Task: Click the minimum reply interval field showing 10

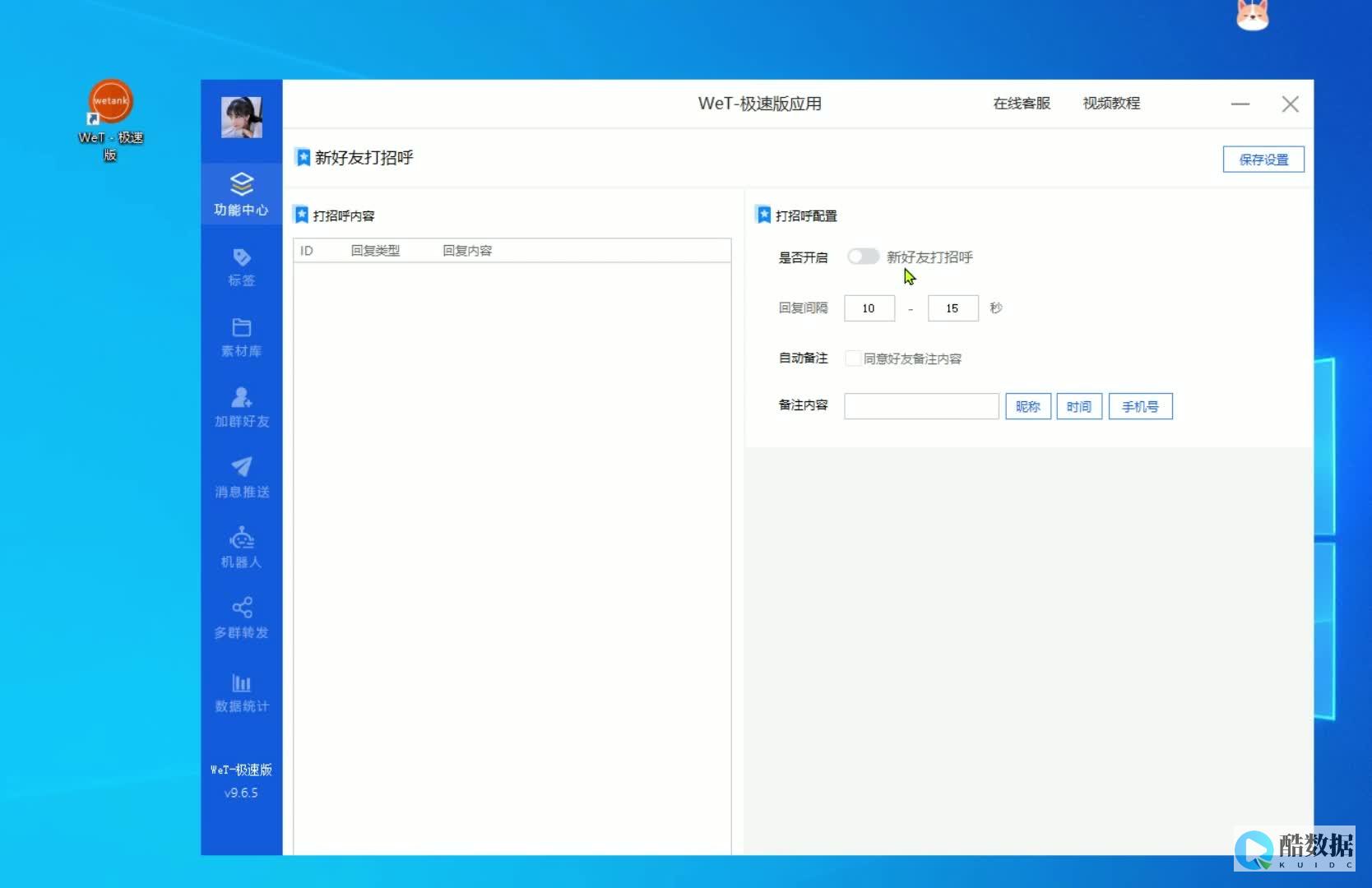Action: [x=869, y=308]
